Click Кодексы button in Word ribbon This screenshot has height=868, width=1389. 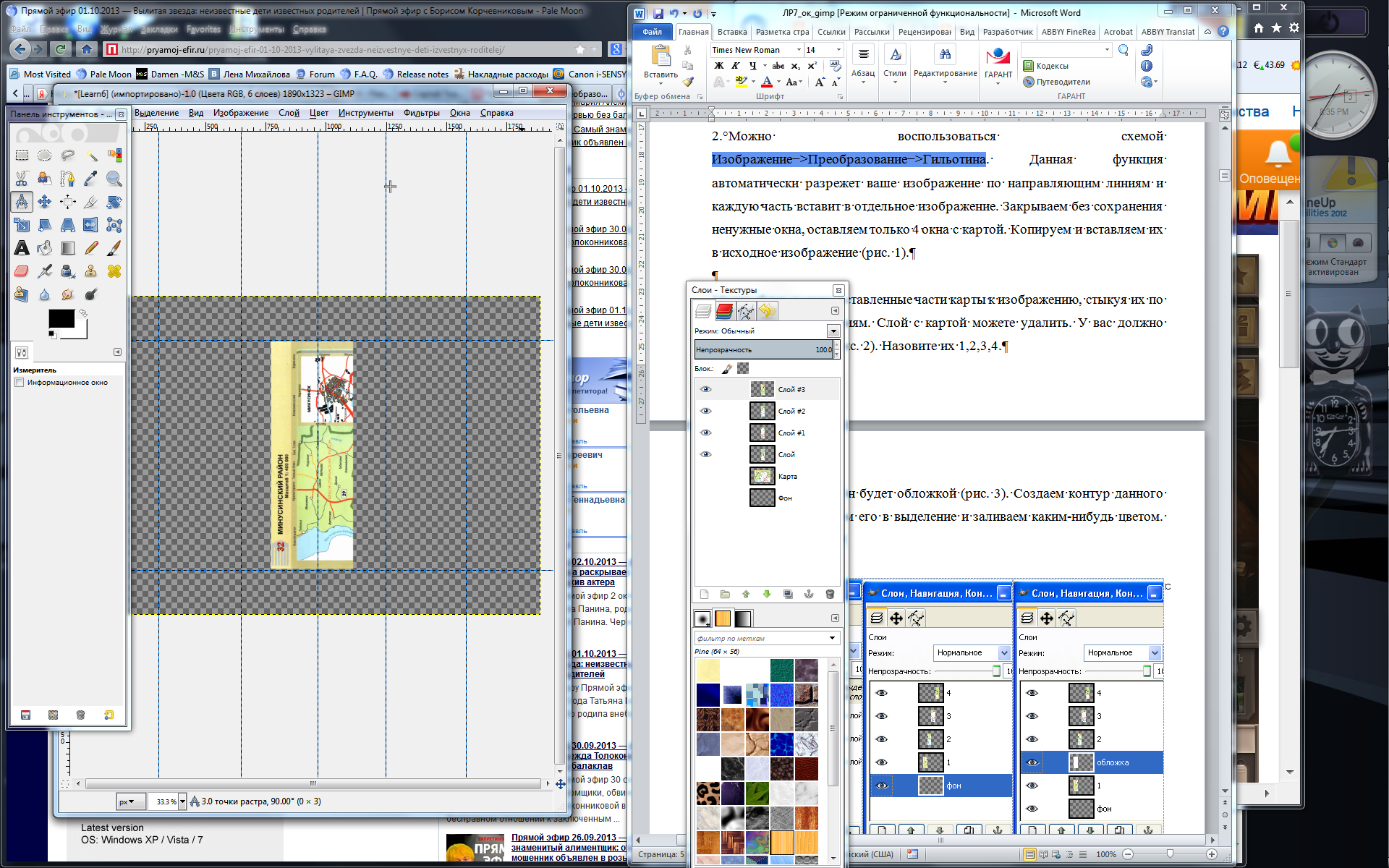(x=1045, y=66)
